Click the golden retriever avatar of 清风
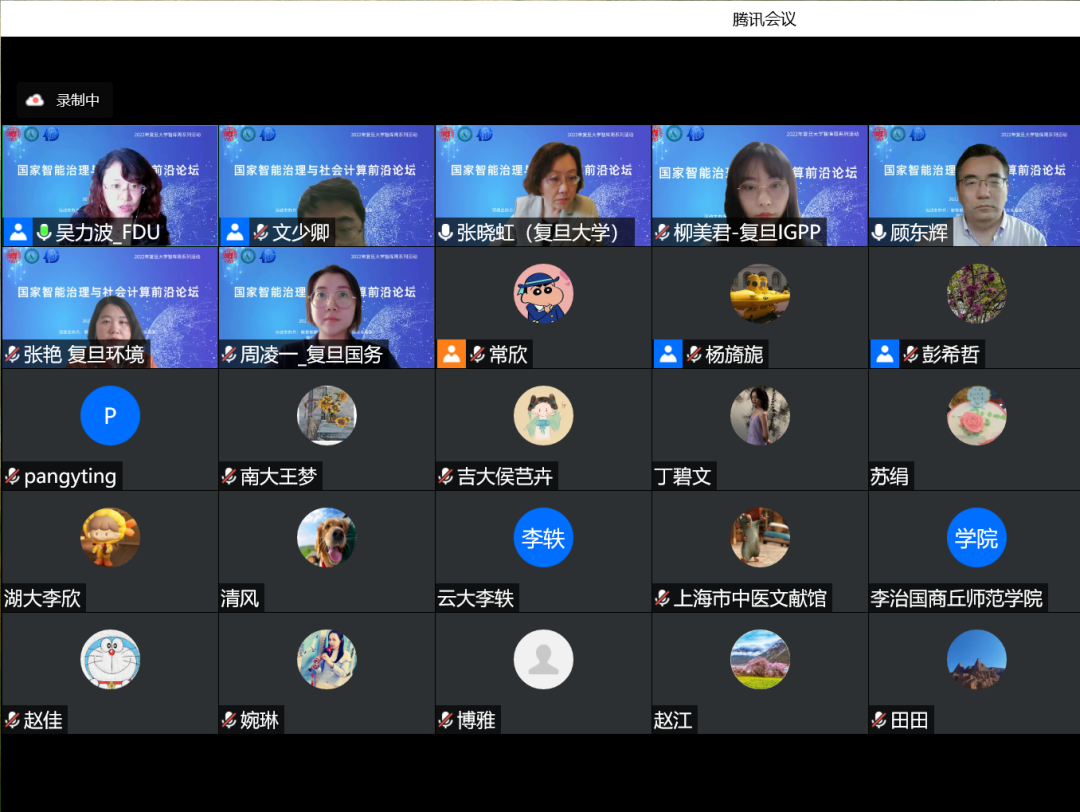This screenshot has width=1080, height=812. pos(327,537)
